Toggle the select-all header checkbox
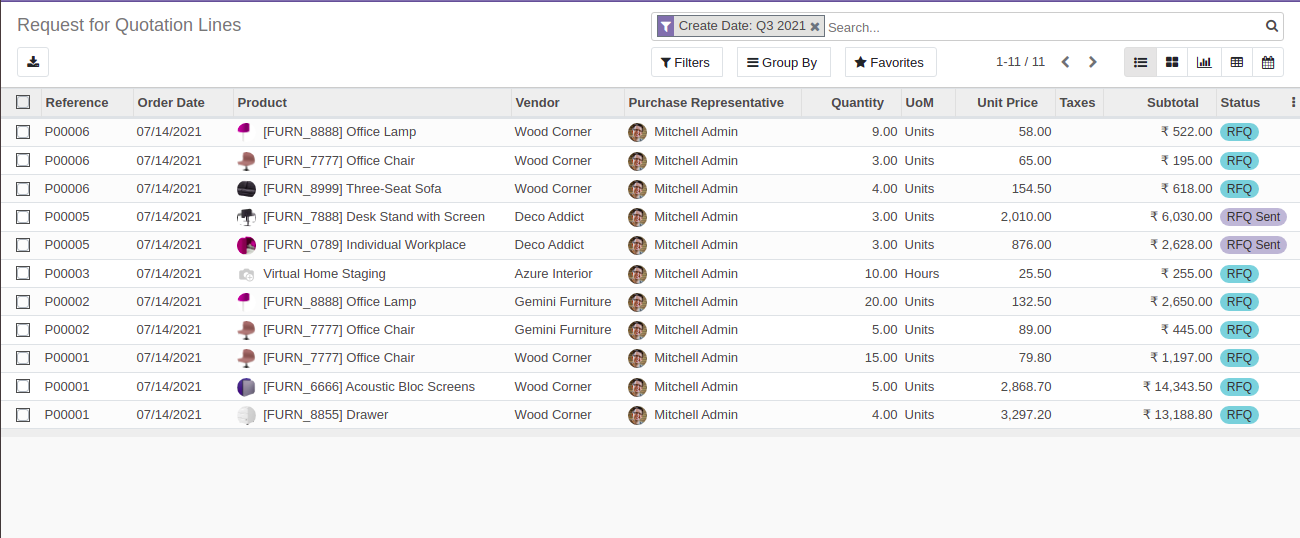This screenshot has height=538, width=1300. (23, 102)
